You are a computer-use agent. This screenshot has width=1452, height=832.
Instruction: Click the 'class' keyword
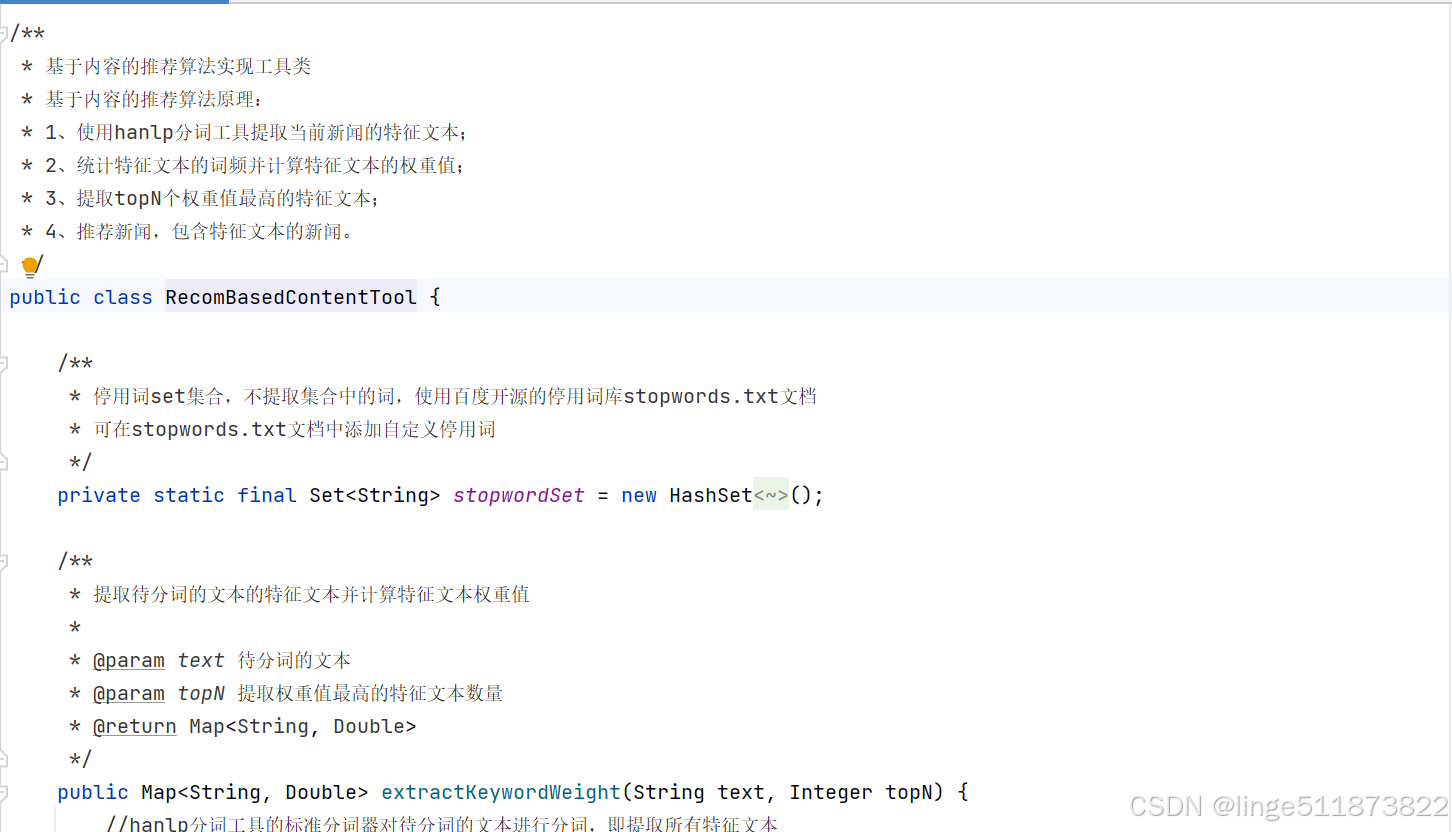point(123,297)
